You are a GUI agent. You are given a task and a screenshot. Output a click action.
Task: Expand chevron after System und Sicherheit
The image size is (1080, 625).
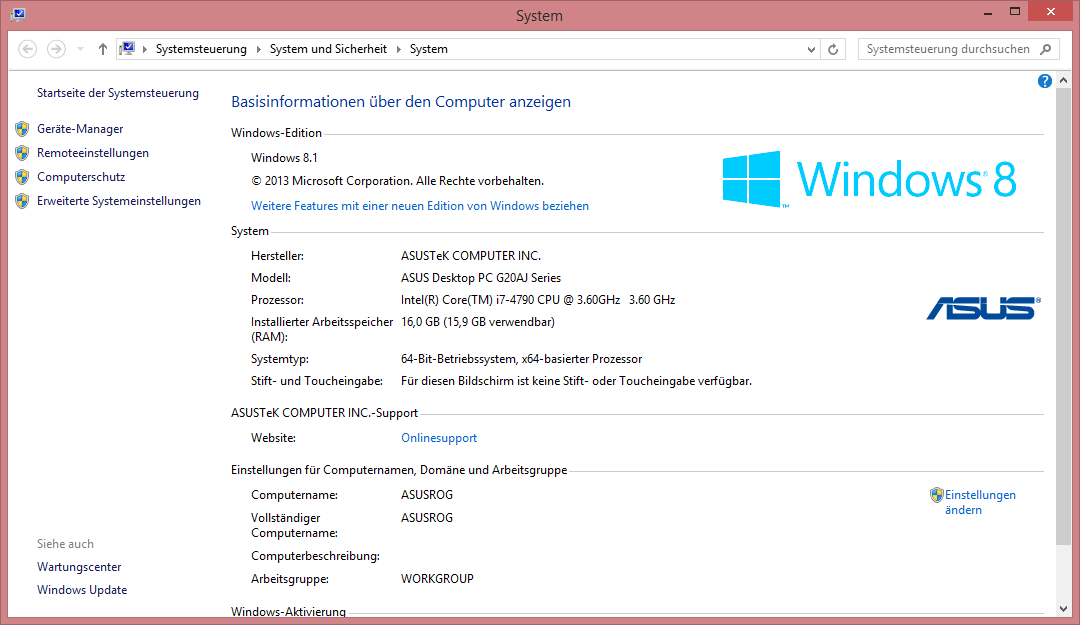tap(398, 49)
